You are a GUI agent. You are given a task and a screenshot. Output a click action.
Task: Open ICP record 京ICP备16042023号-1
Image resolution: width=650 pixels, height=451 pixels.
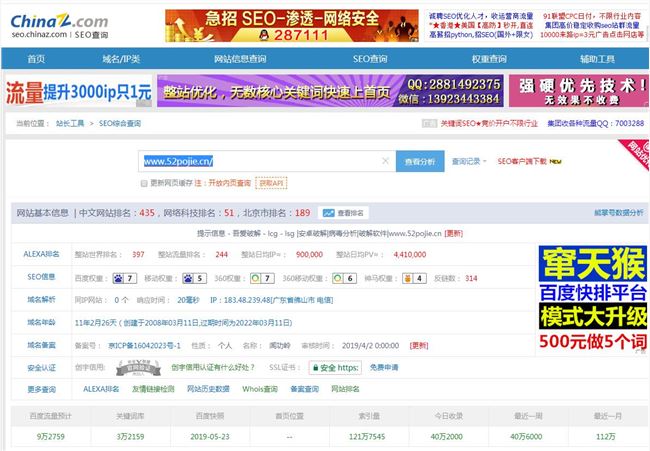tap(144, 345)
